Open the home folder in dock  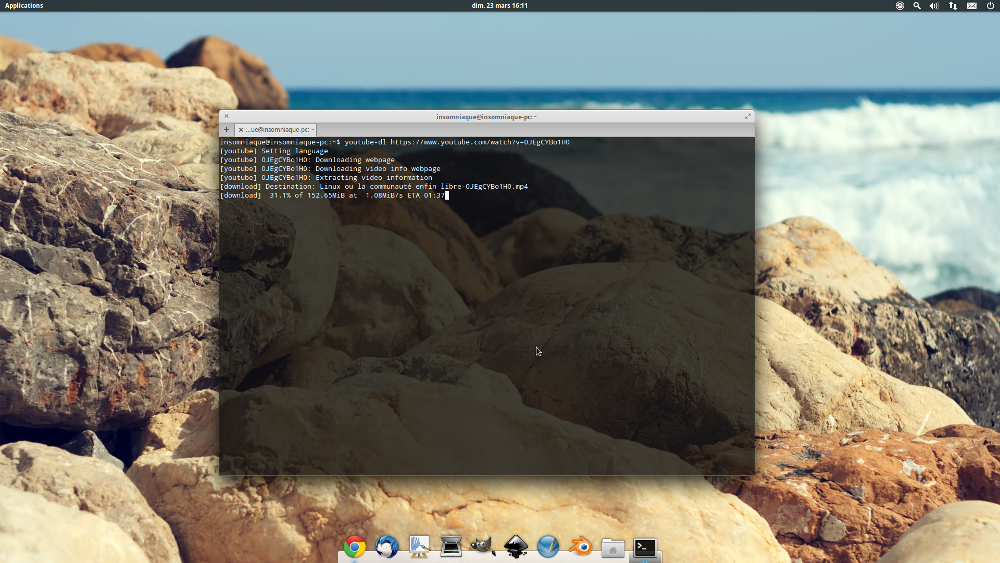click(612, 548)
